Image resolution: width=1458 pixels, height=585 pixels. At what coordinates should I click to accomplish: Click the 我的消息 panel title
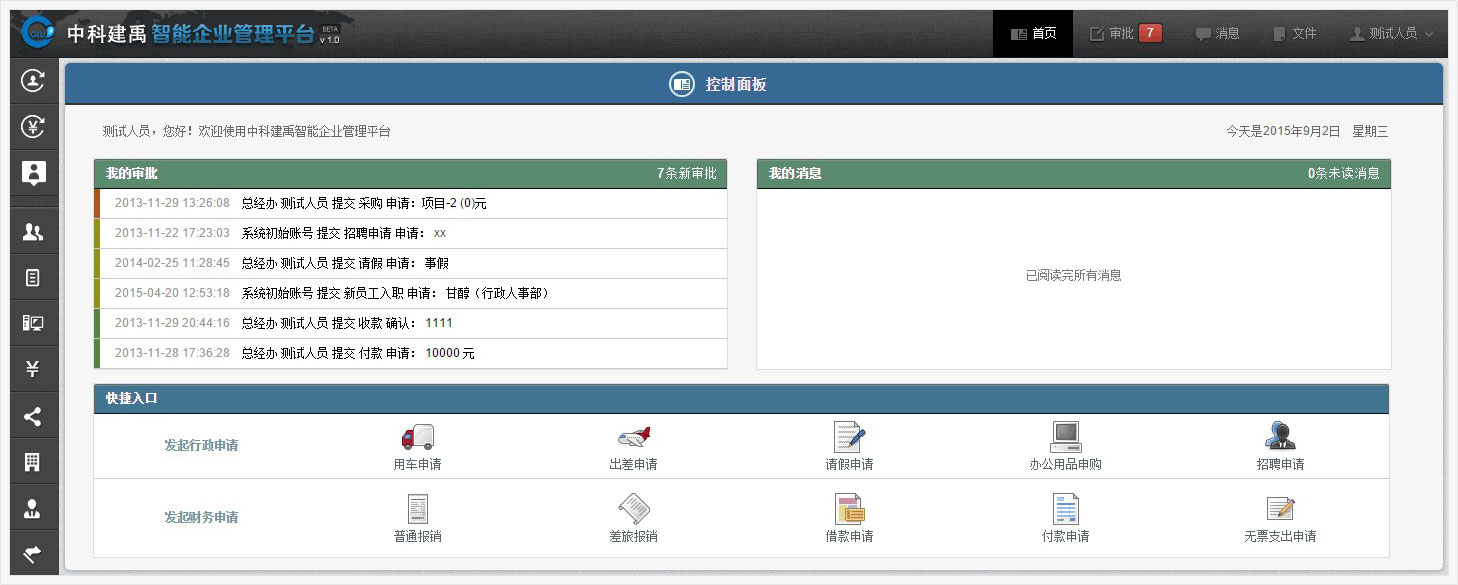[x=795, y=174]
